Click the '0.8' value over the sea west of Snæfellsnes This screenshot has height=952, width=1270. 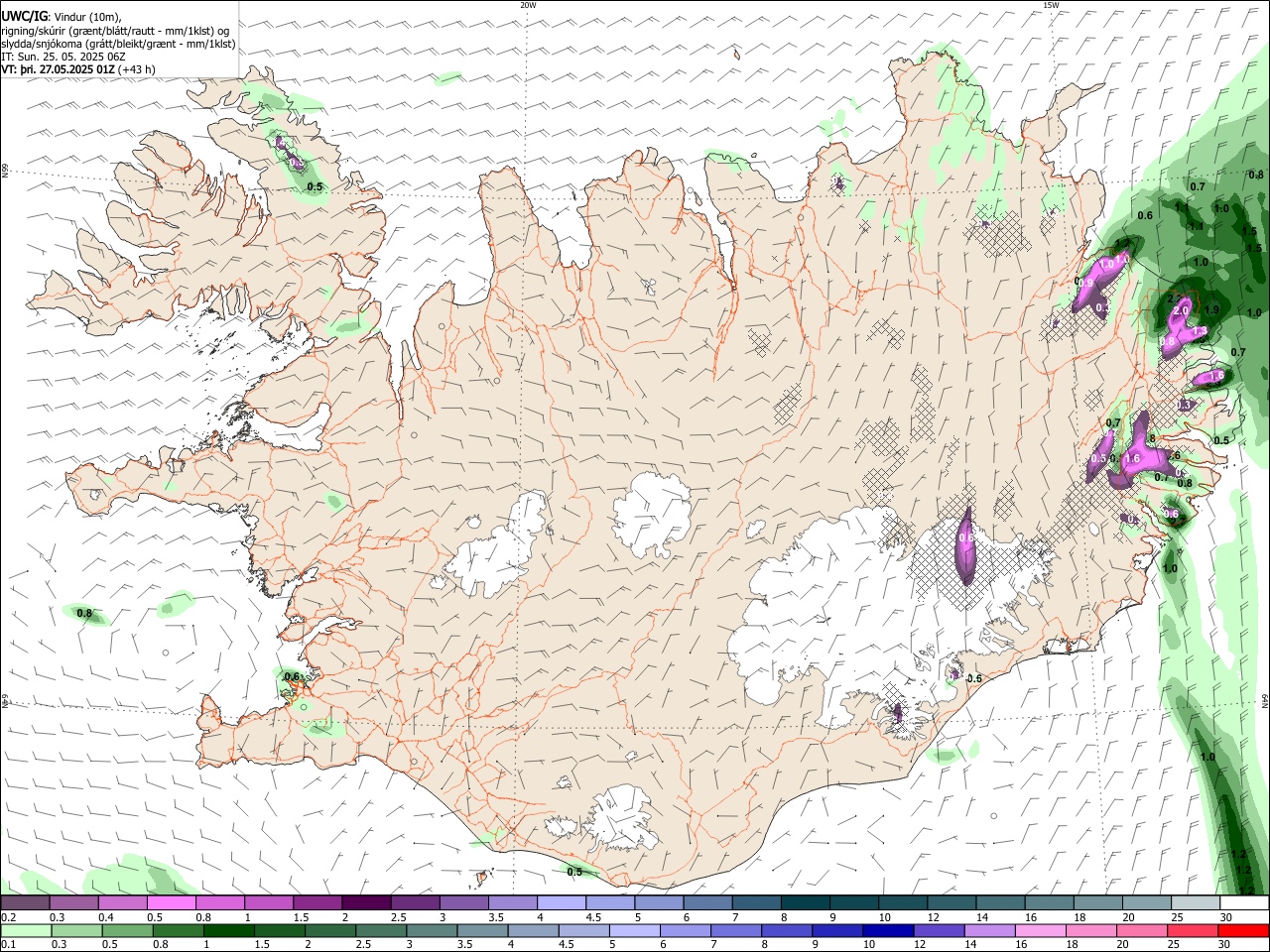coord(84,614)
